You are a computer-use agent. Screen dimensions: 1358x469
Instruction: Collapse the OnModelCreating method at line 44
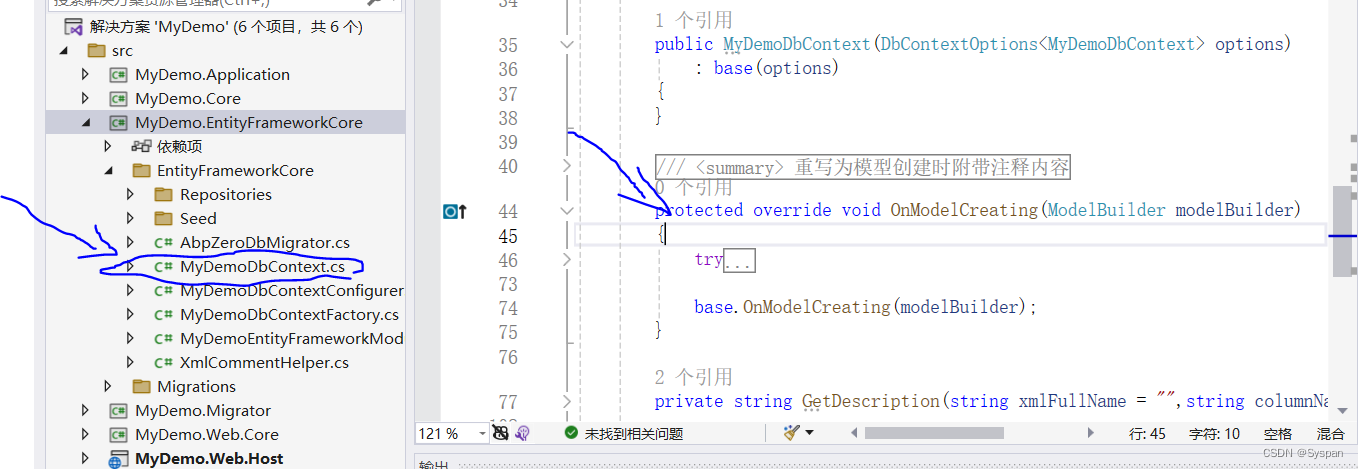click(567, 211)
